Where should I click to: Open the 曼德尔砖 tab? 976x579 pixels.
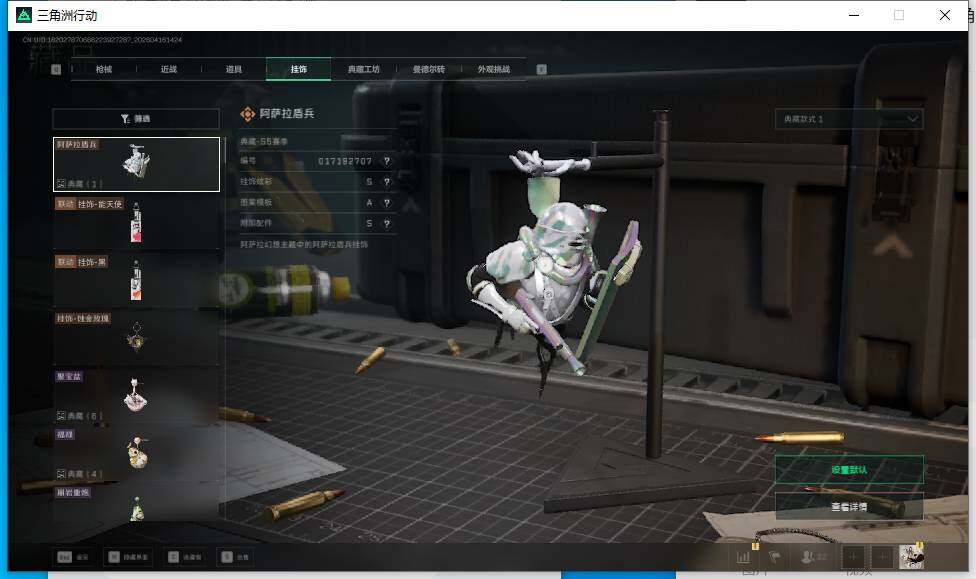coord(428,69)
